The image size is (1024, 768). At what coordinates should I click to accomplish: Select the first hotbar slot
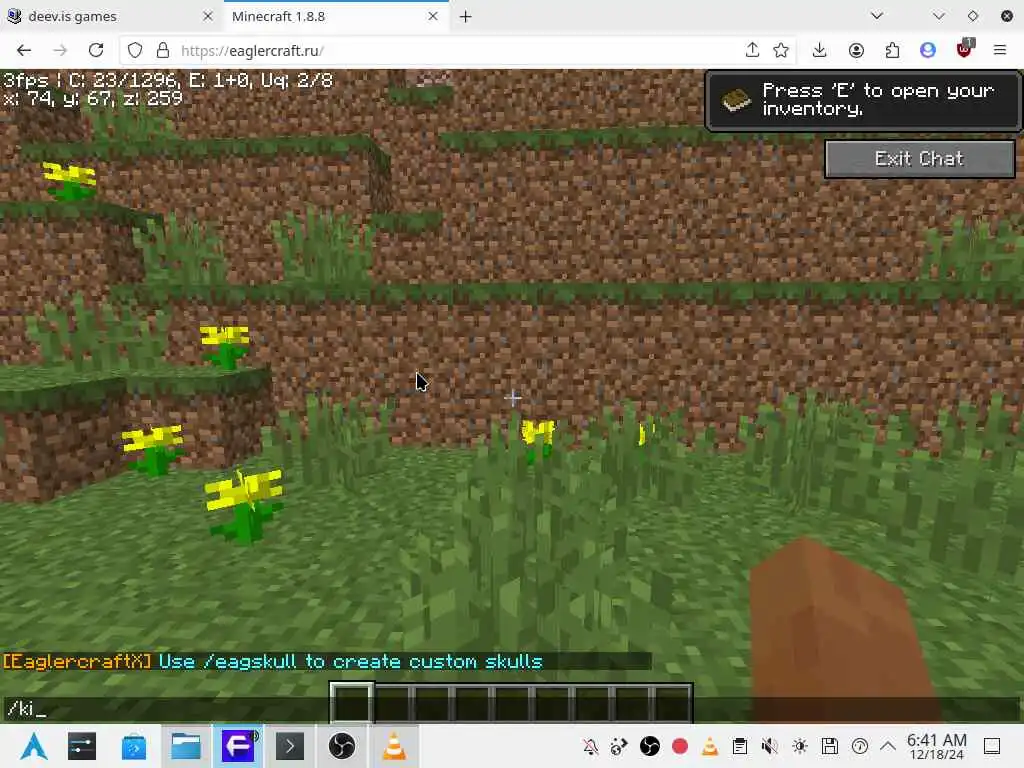tap(352, 703)
